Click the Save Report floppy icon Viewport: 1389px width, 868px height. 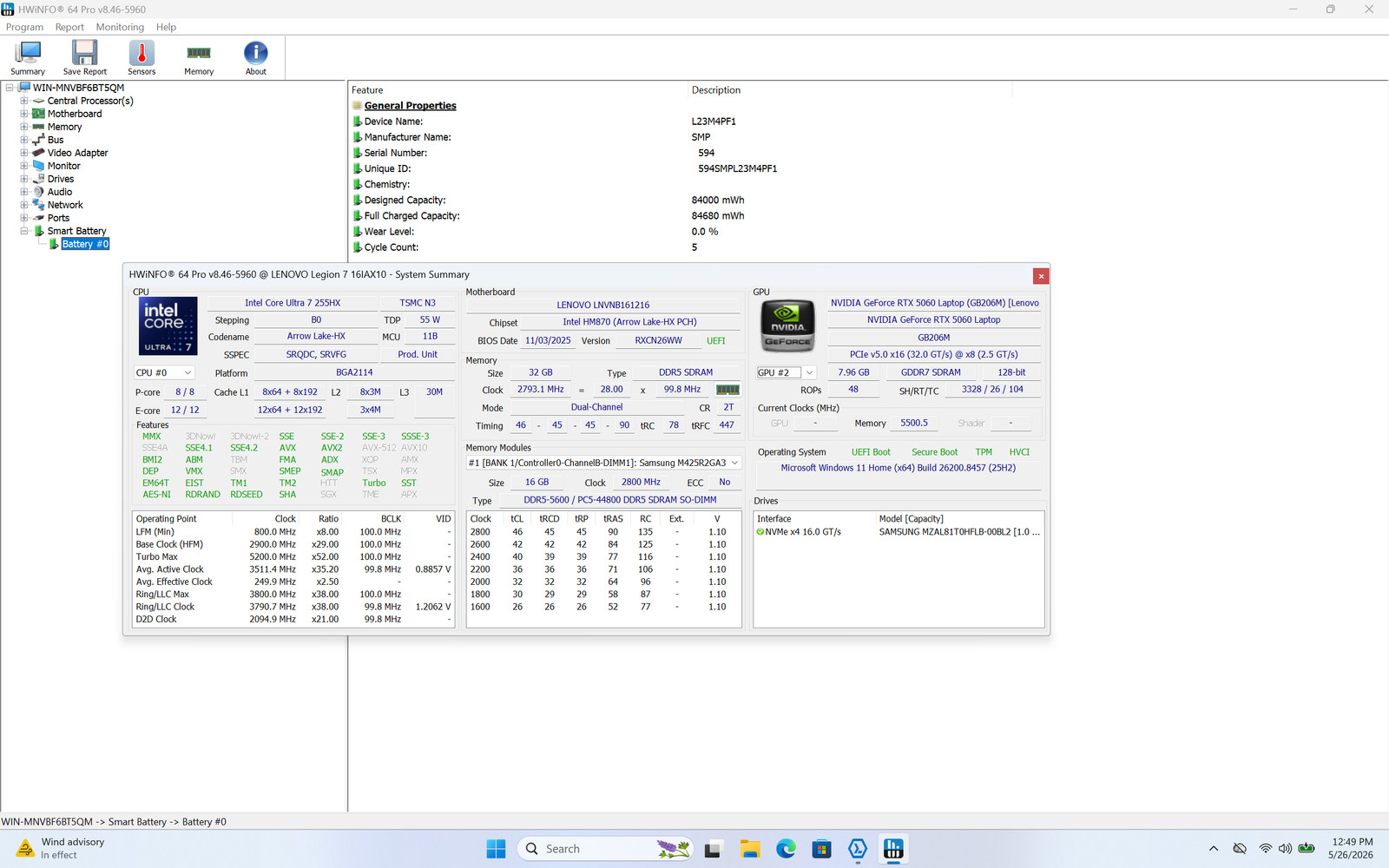(x=84, y=58)
